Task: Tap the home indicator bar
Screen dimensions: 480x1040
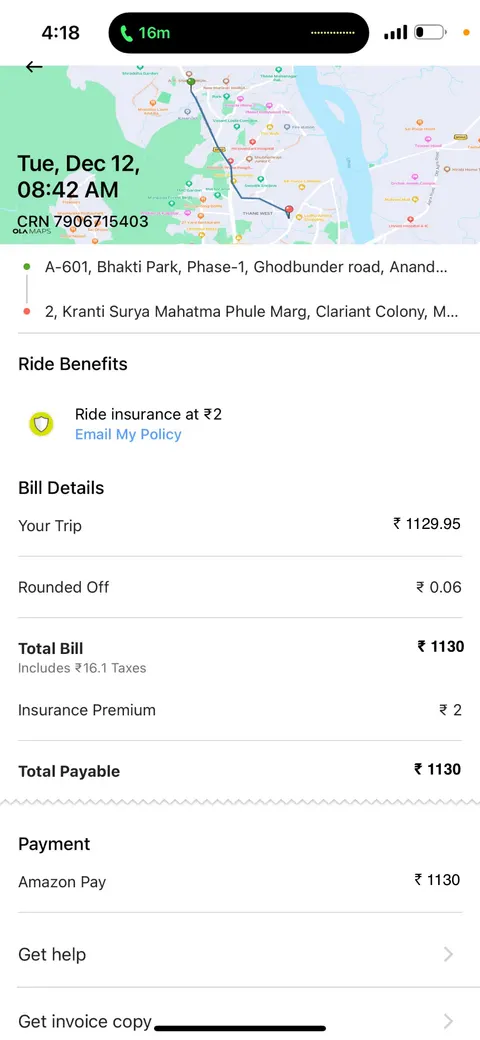Action: (x=240, y=1029)
